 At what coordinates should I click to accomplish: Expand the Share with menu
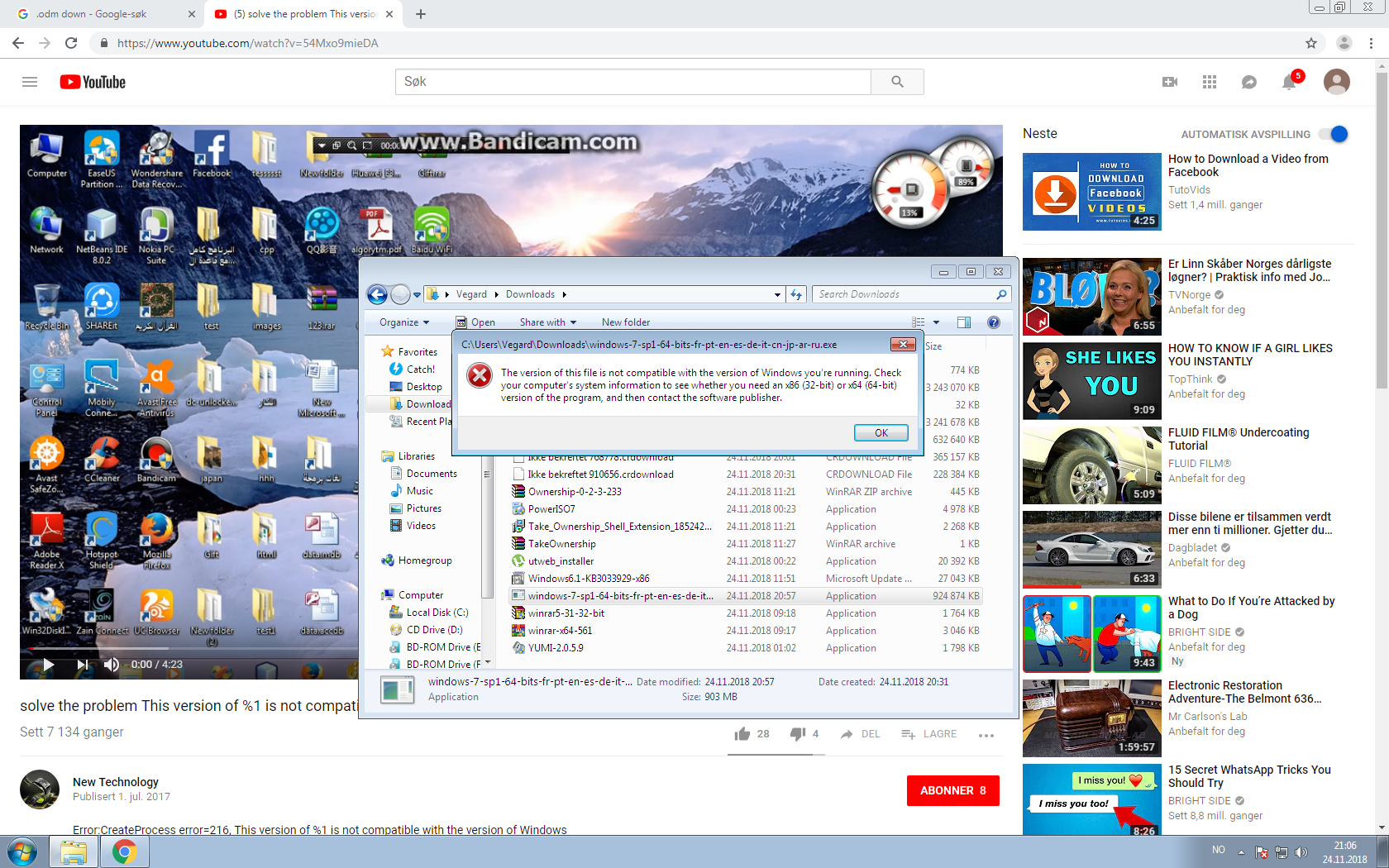pyautogui.click(x=547, y=322)
